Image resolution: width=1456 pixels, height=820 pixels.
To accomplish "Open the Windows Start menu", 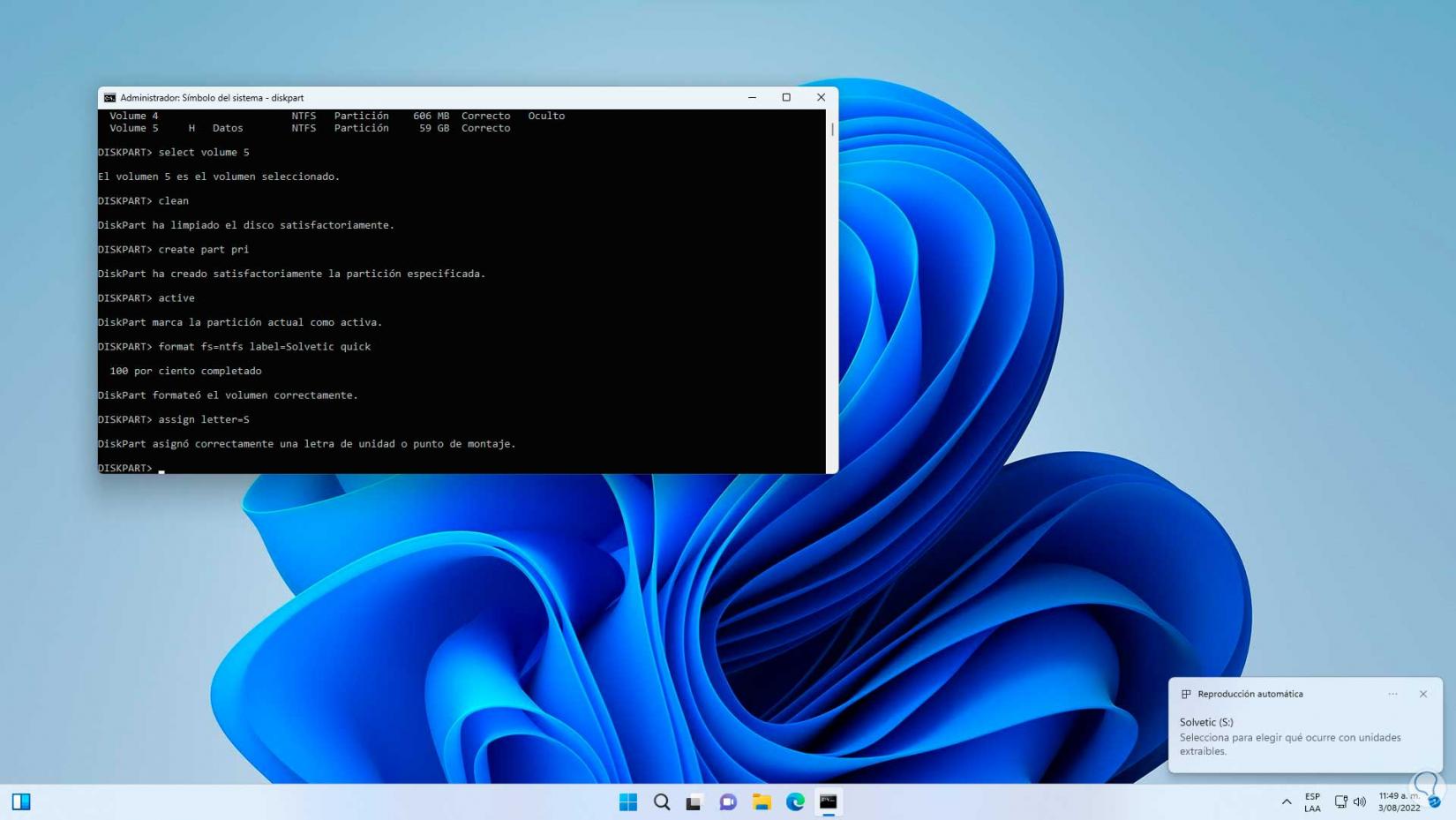I will pos(627,801).
